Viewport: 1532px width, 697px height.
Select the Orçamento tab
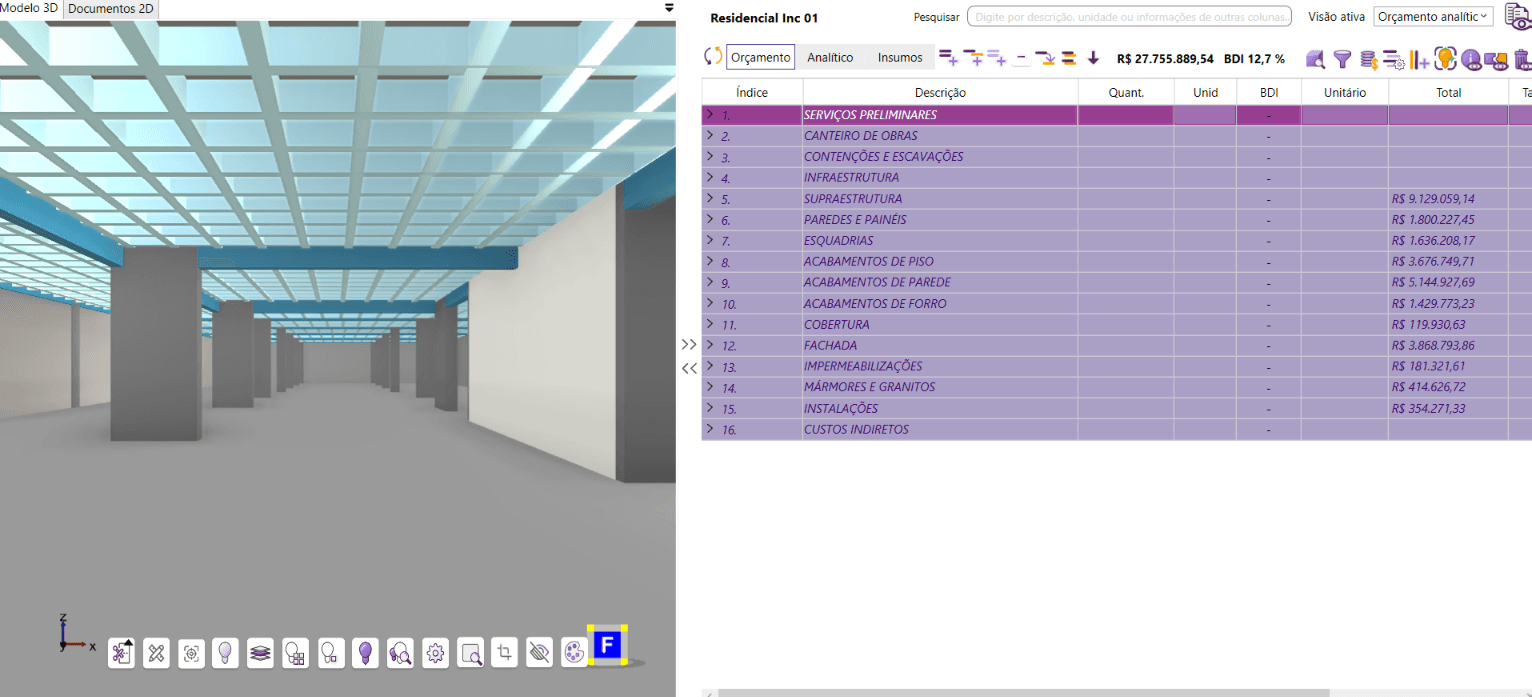[760, 57]
